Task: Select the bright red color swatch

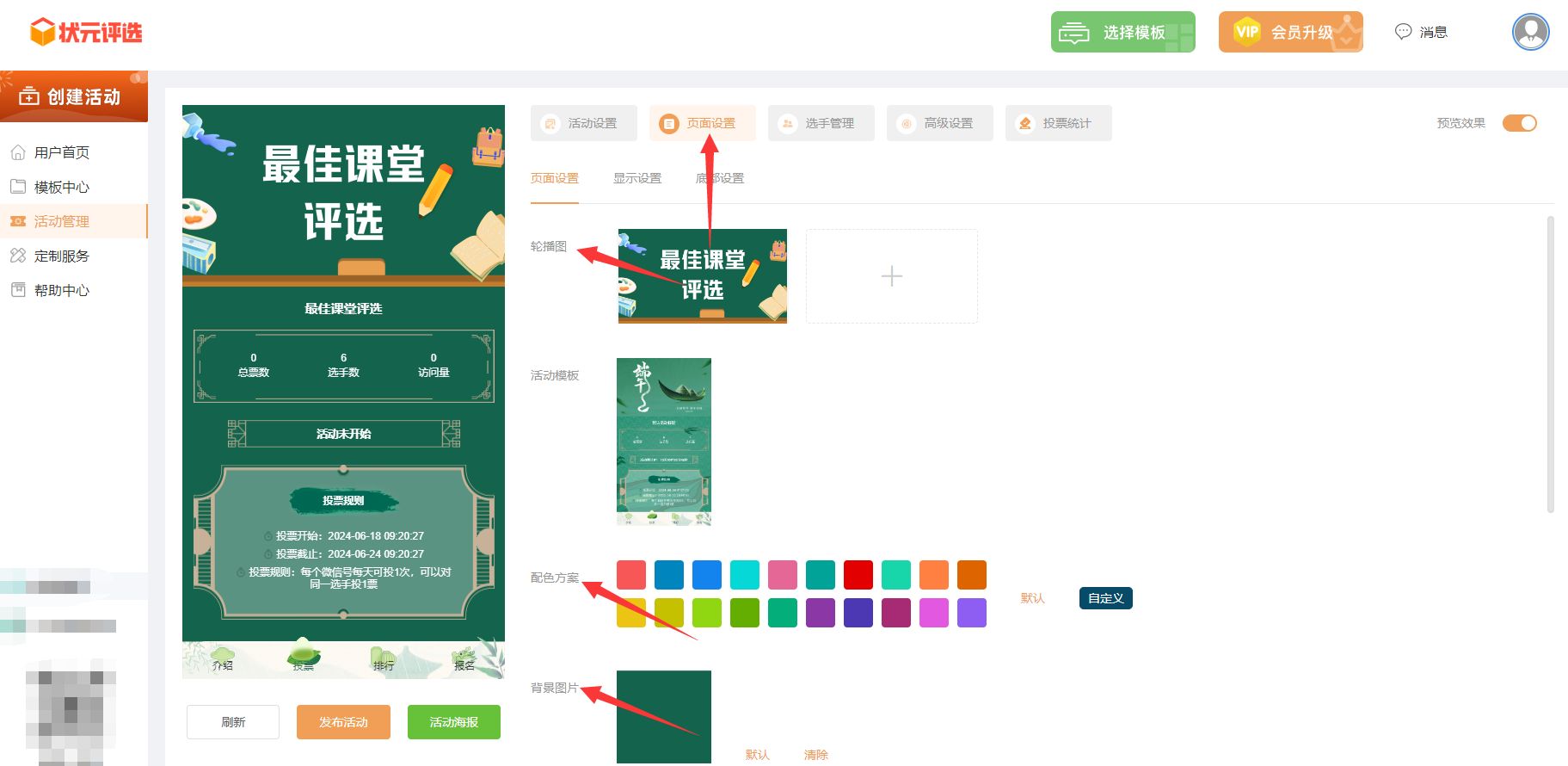Action: click(x=858, y=575)
